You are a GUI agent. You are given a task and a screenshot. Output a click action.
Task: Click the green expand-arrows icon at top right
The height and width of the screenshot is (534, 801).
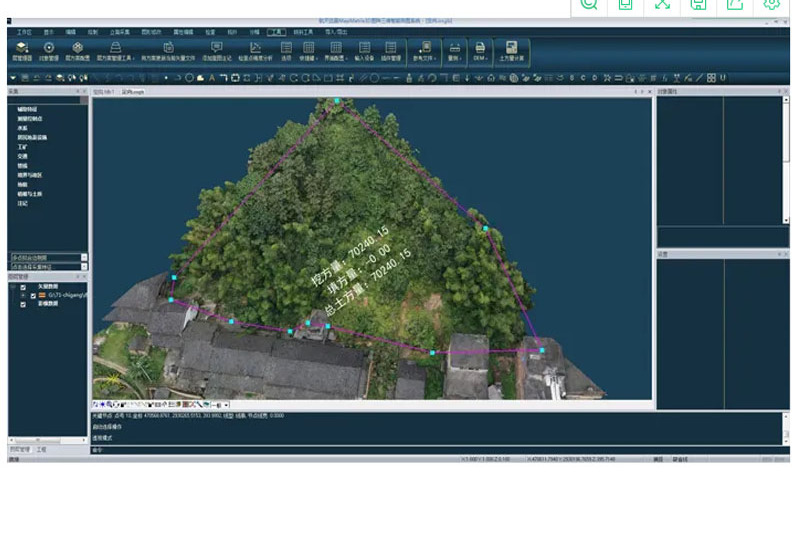(x=662, y=5)
